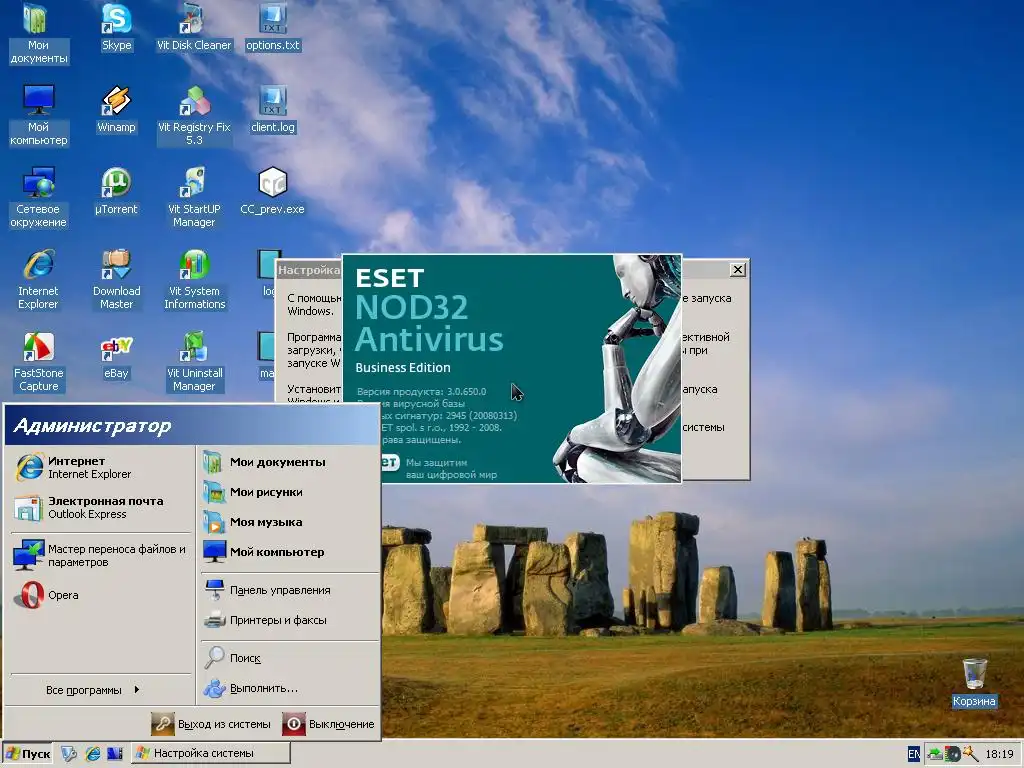Open the client.log file icon
Screen dimensions: 1024x768
click(x=272, y=110)
